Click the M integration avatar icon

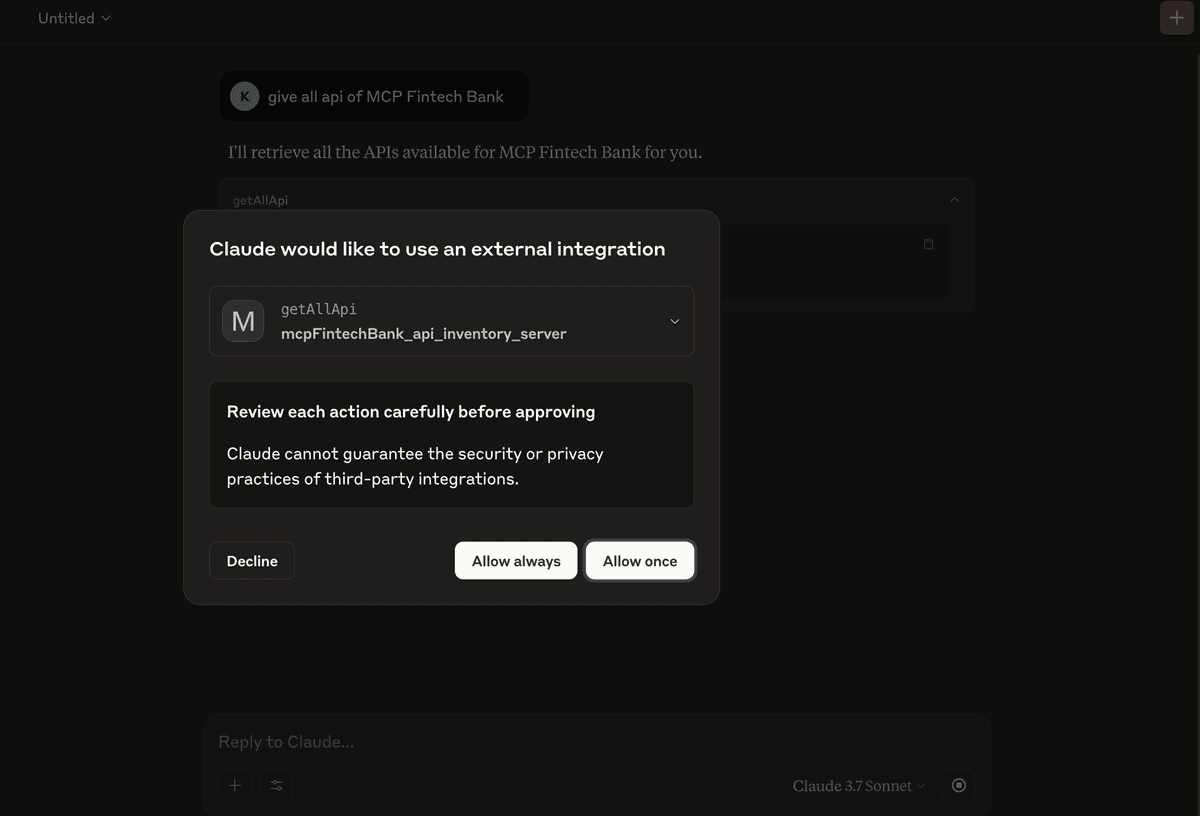point(243,321)
